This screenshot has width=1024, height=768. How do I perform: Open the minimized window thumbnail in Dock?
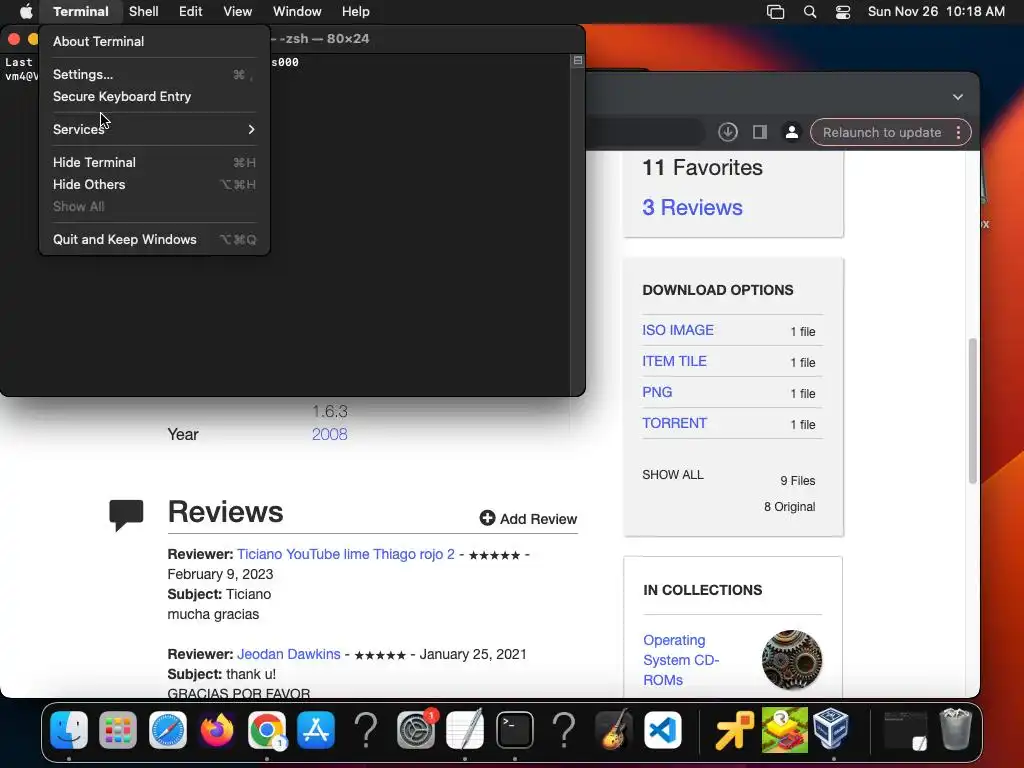(906, 729)
